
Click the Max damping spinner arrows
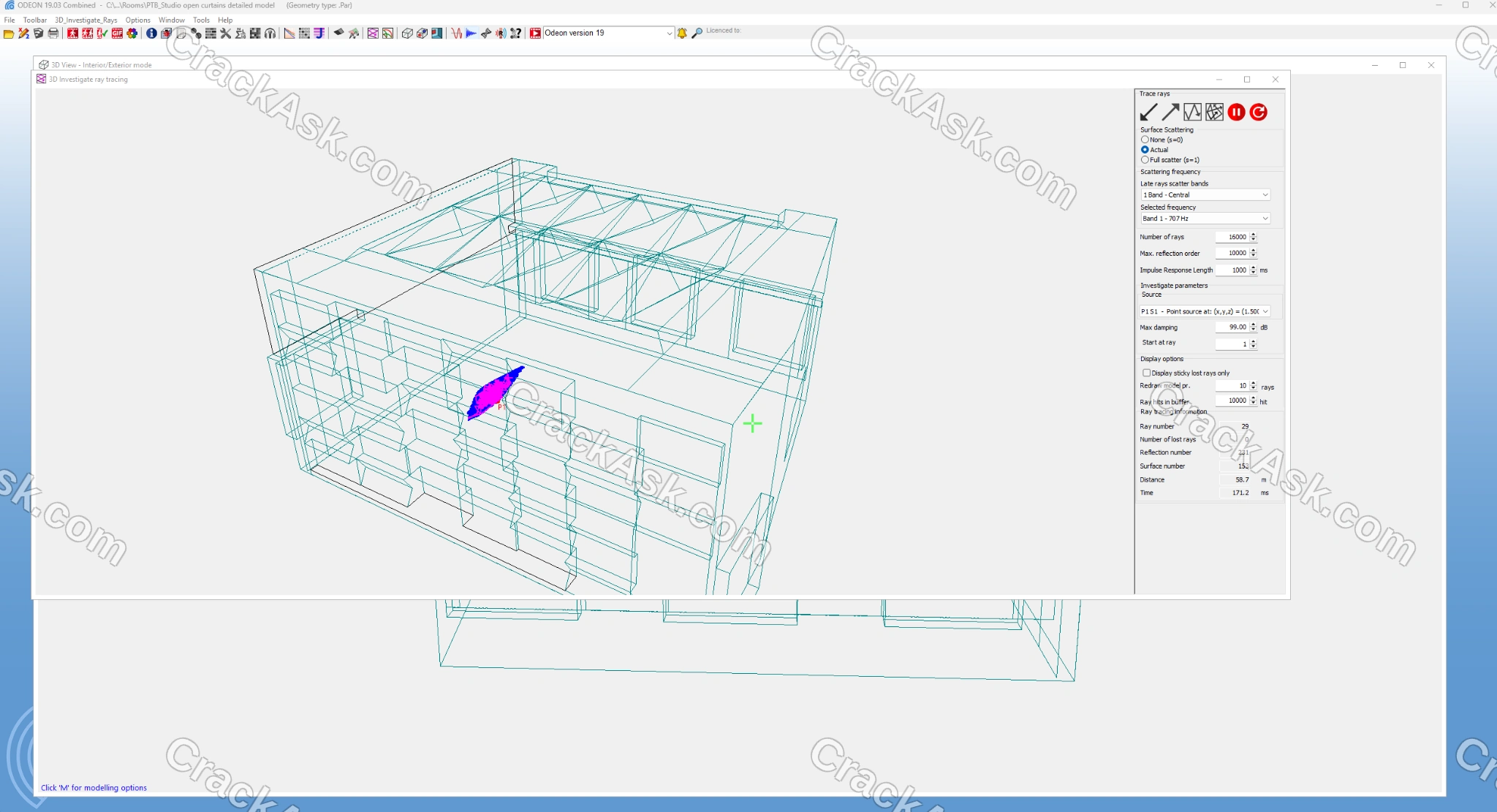[1253, 327]
